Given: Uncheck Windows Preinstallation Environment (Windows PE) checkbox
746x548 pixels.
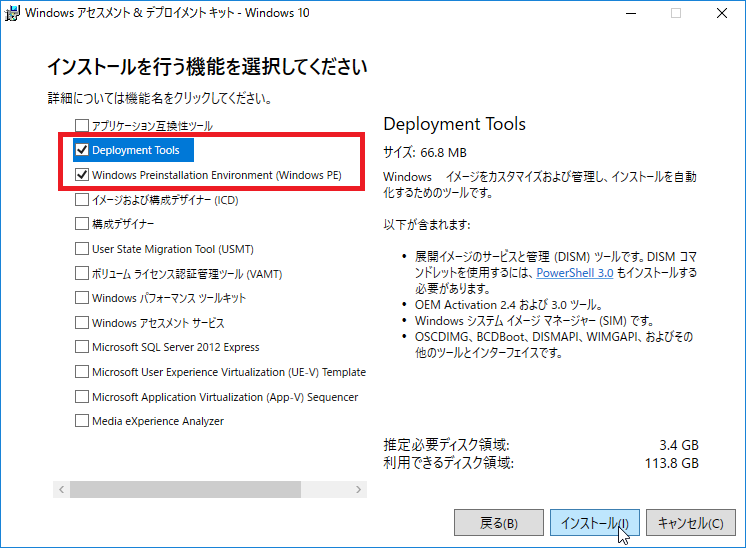Looking at the screenshot, I should [82, 175].
